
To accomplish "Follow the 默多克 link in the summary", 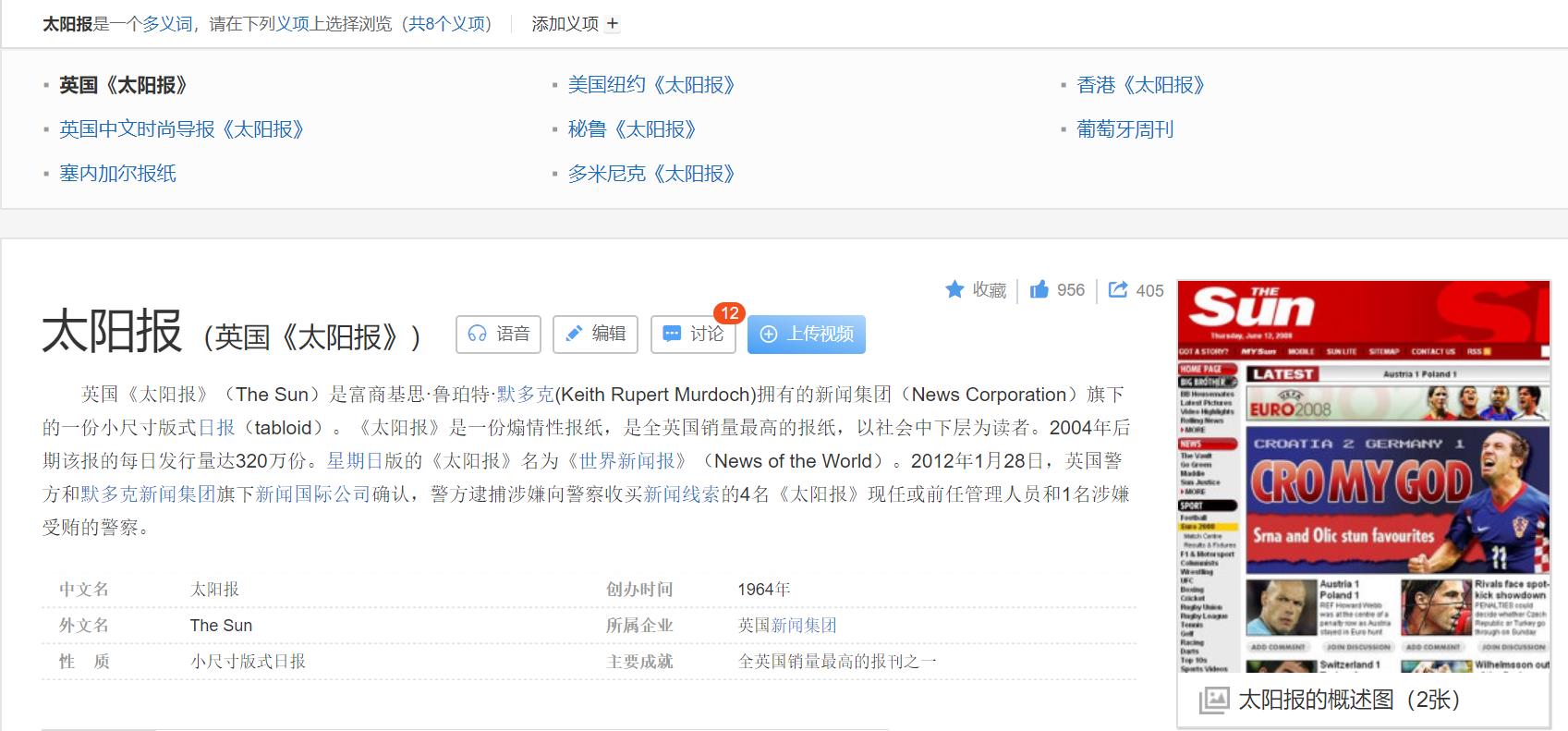I will (x=526, y=395).
